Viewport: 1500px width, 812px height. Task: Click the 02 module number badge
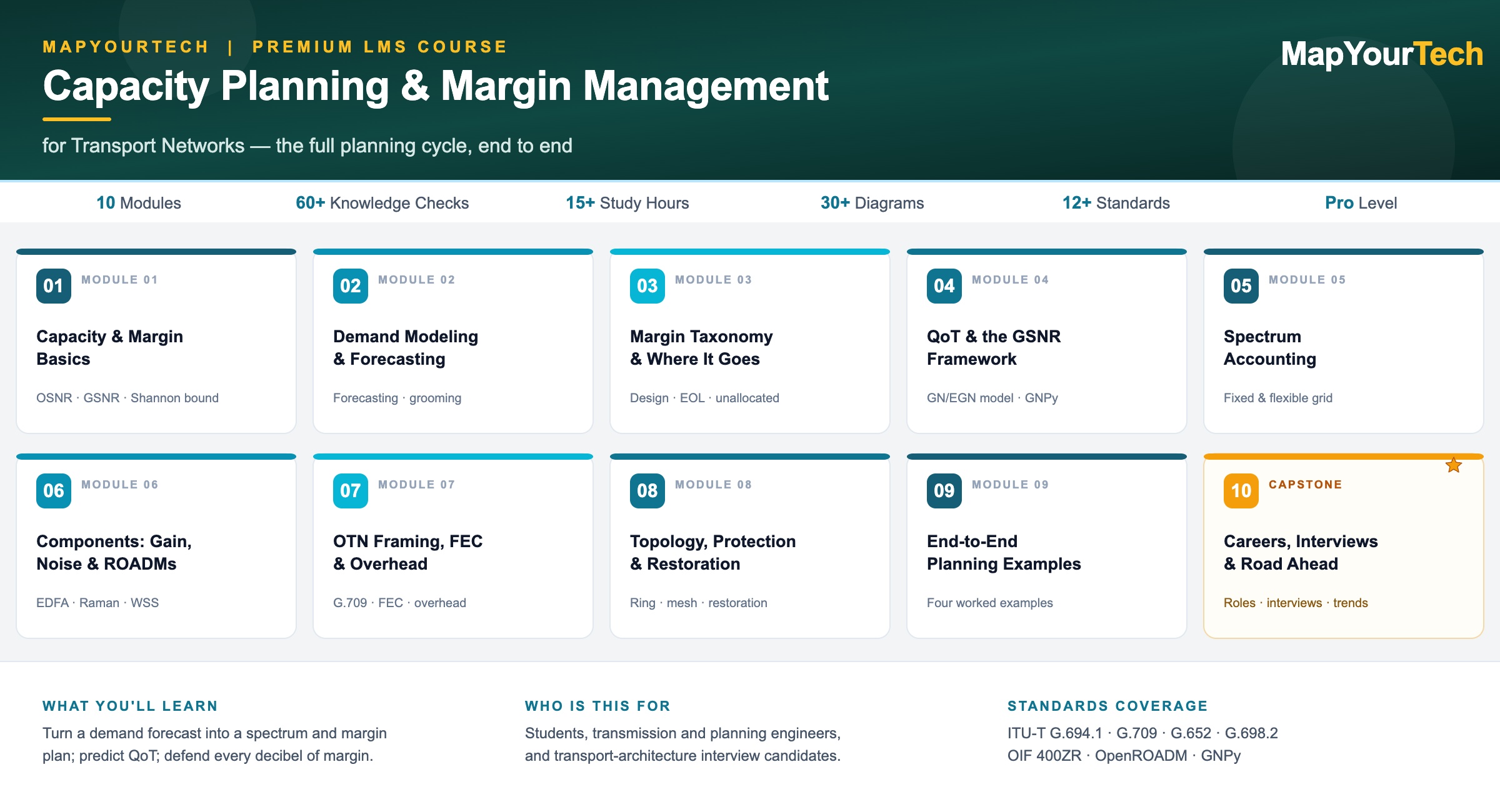pos(351,286)
